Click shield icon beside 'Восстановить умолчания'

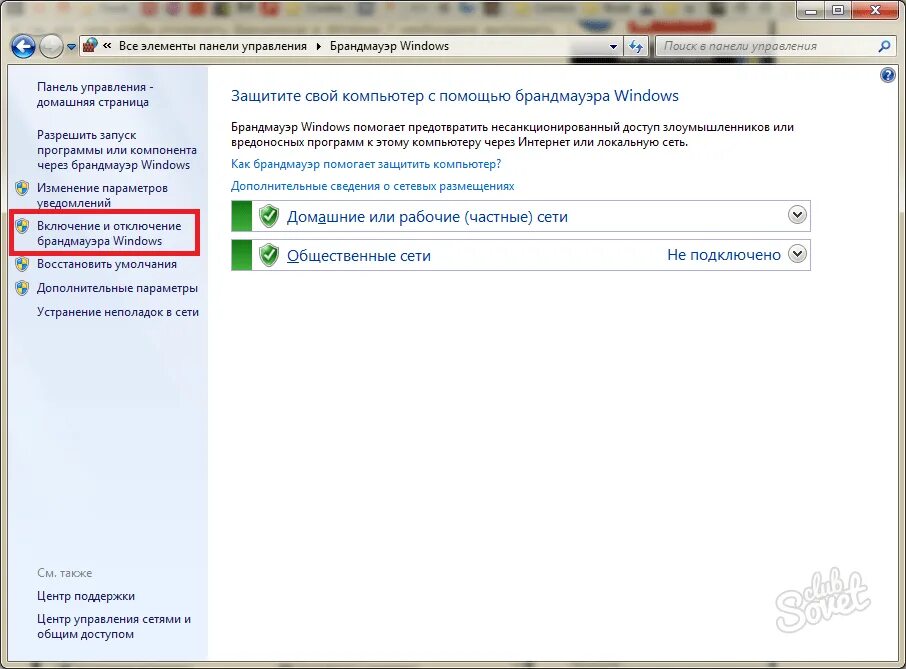22,264
